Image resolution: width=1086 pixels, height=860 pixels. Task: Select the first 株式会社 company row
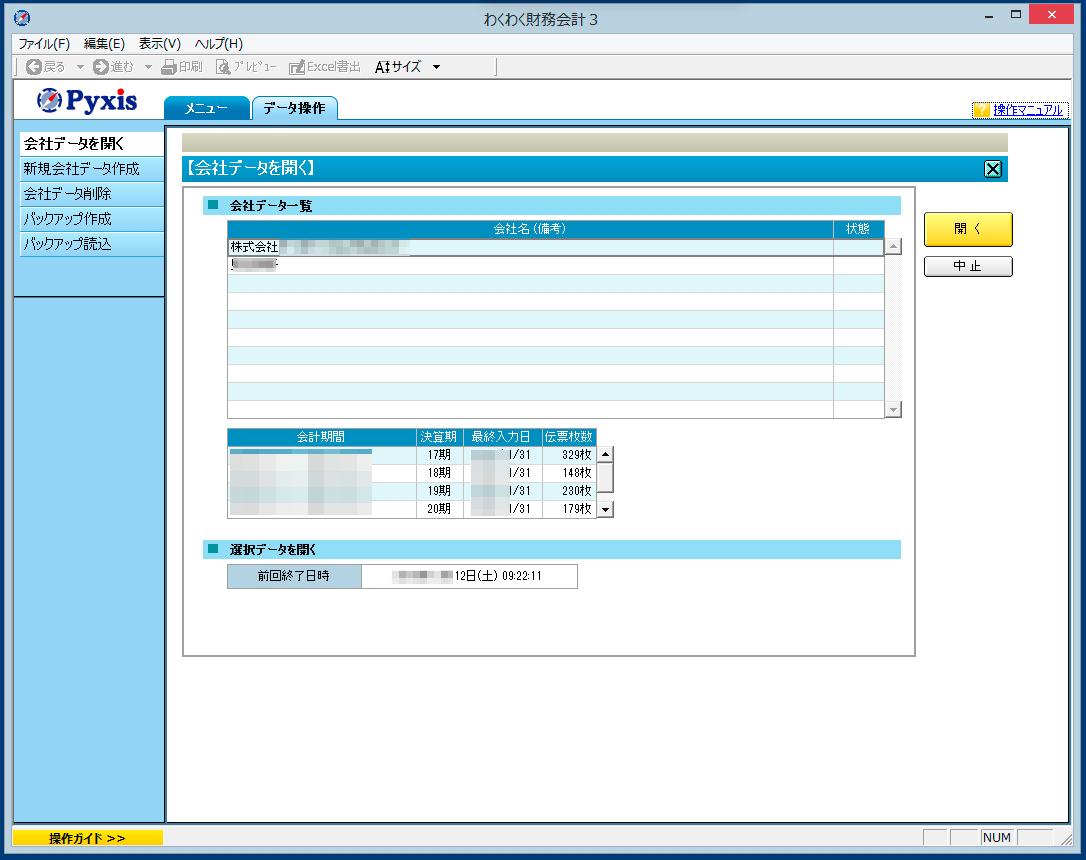point(555,247)
